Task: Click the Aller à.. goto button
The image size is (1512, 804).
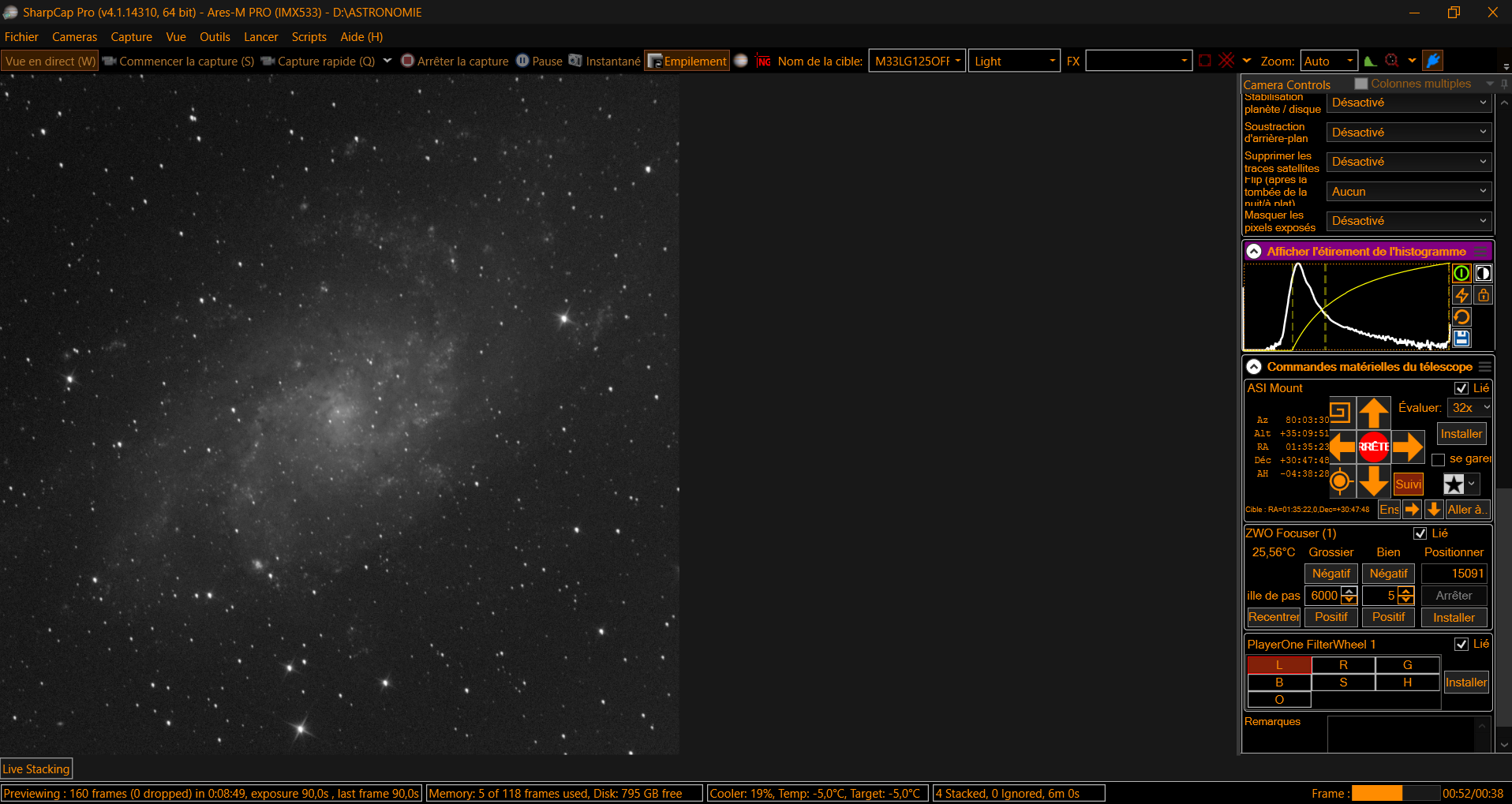Action: coord(1468,509)
